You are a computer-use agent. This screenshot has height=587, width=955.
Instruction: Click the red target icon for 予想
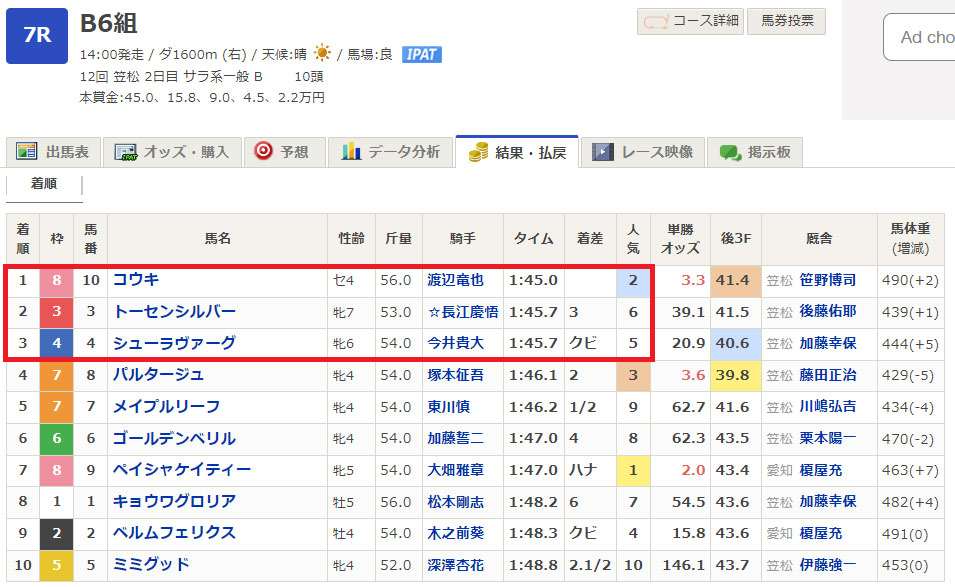[263, 152]
